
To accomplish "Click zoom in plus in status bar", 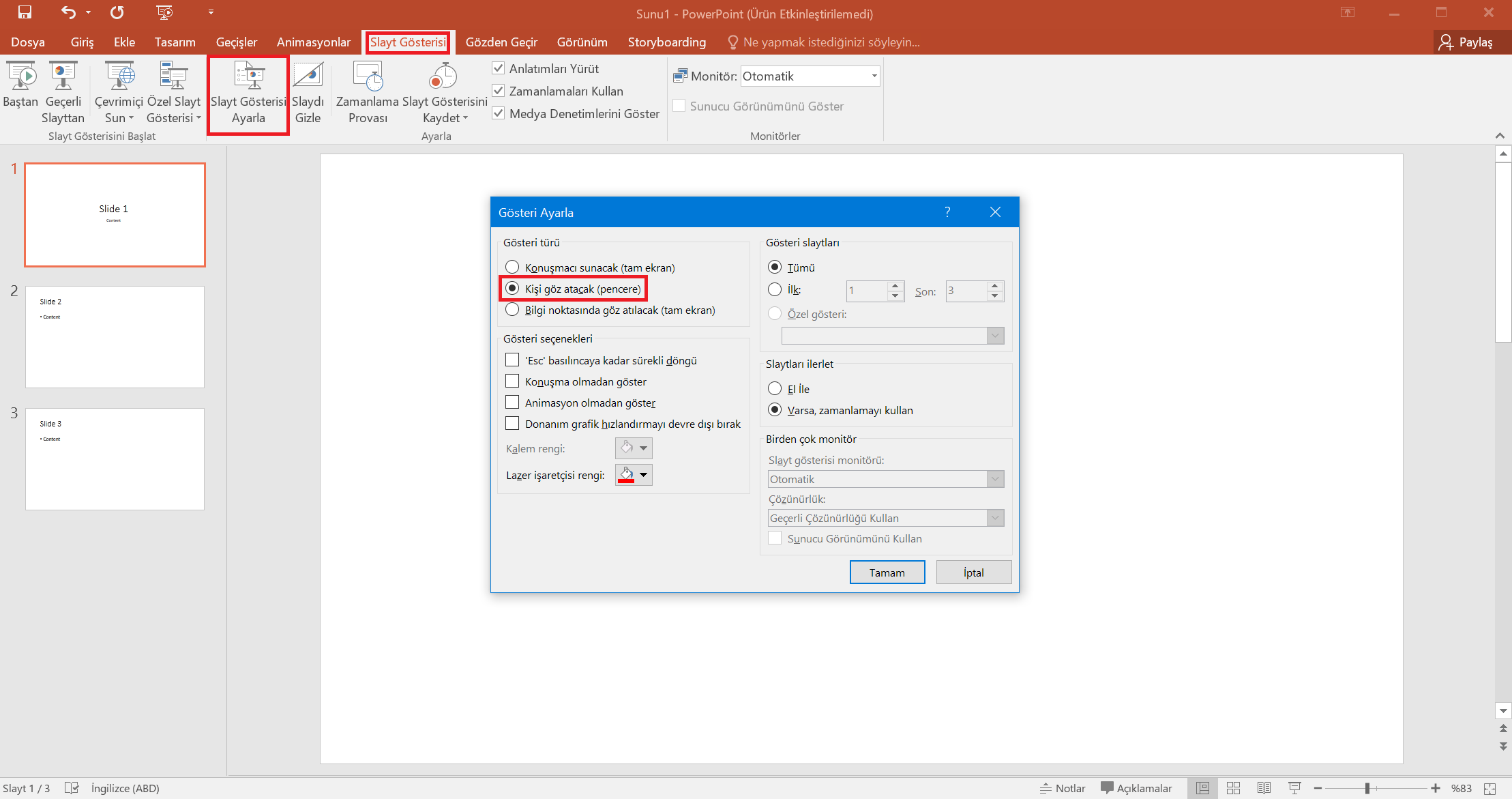I will [x=1436, y=788].
